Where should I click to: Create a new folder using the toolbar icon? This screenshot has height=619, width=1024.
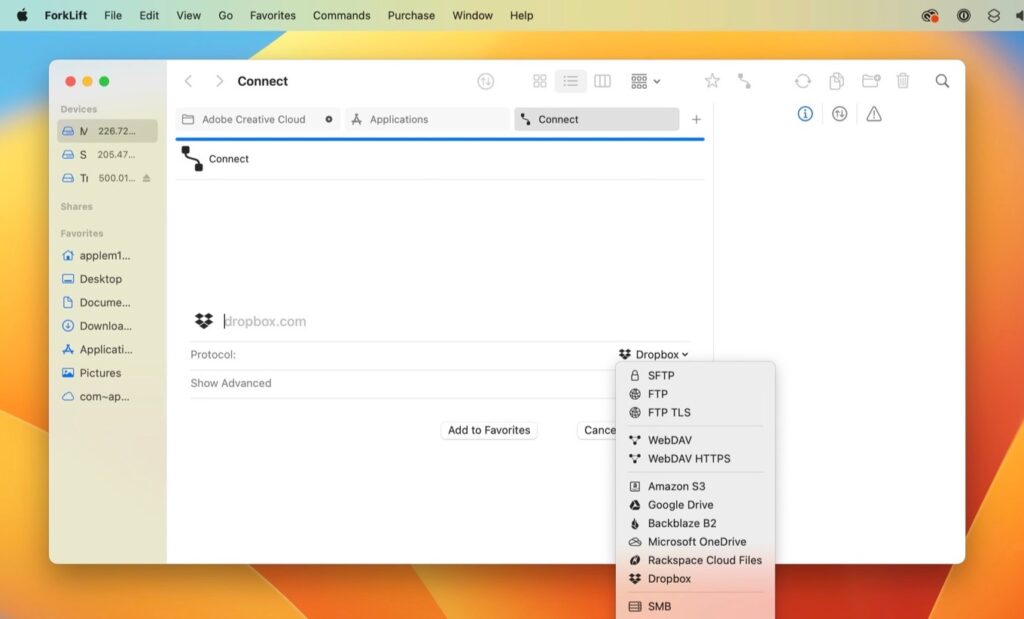click(x=872, y=81)
